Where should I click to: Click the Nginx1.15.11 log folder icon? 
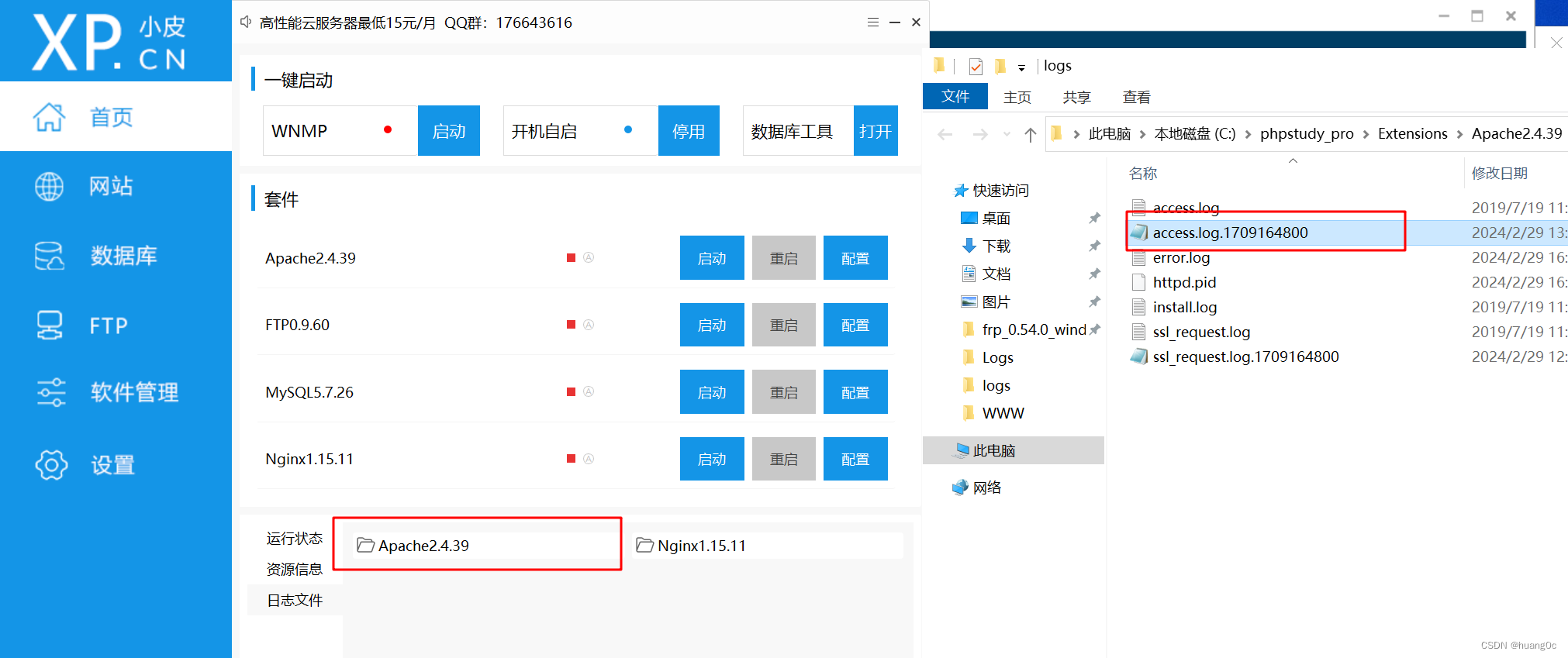[644, 546]
